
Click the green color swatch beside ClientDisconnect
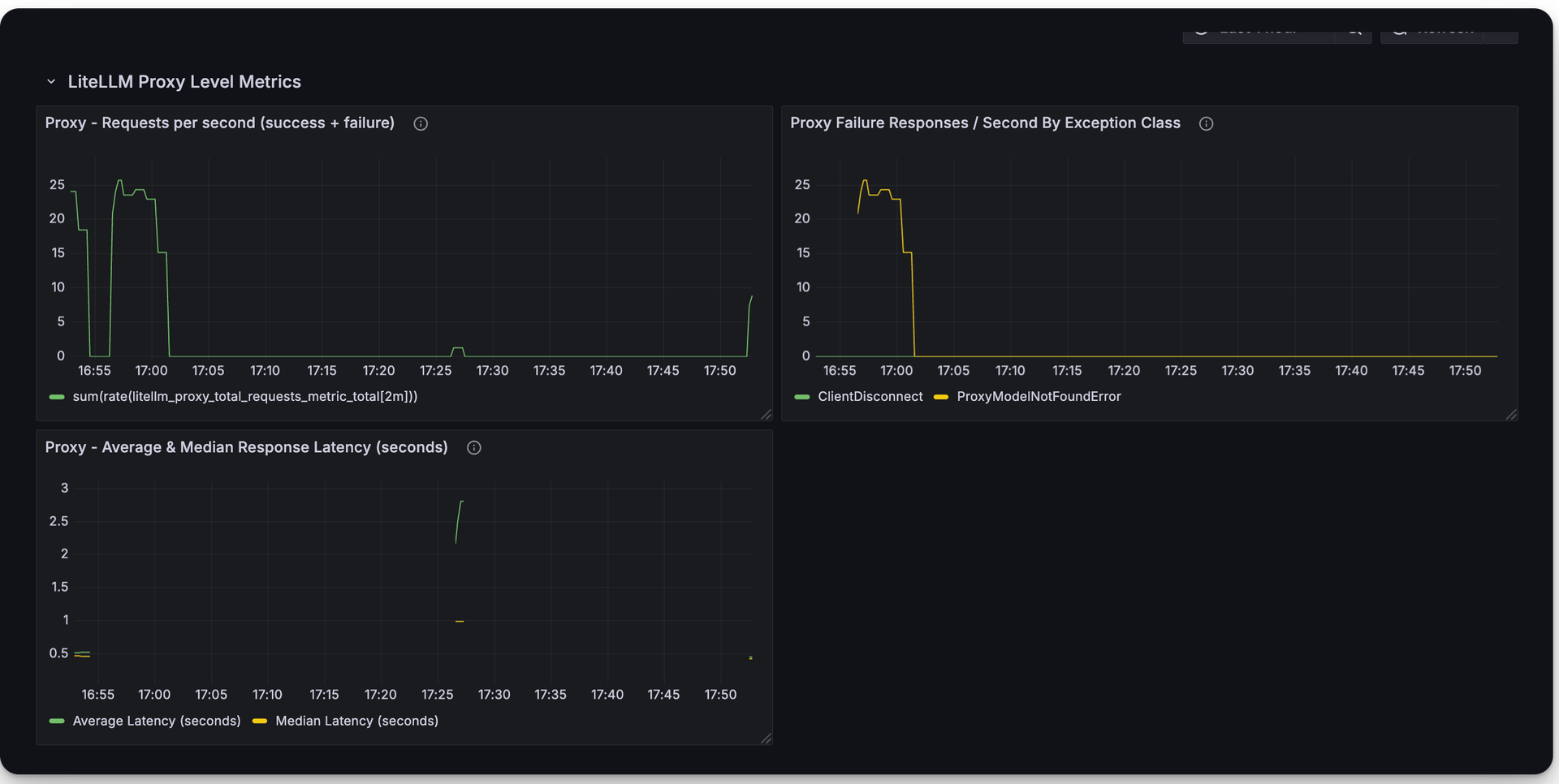[x=801, y=397]
